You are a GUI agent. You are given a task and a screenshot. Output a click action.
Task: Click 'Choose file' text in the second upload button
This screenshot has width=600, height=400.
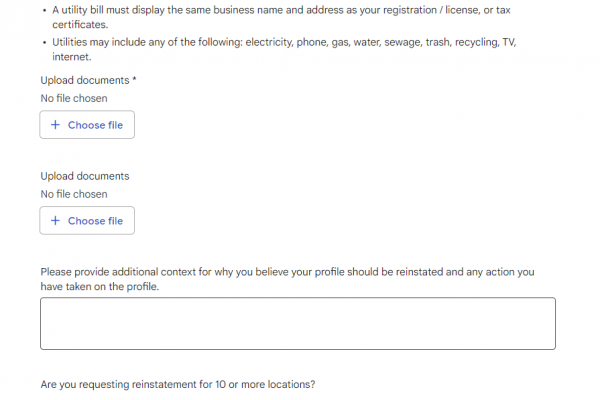(x=95, y=221)
